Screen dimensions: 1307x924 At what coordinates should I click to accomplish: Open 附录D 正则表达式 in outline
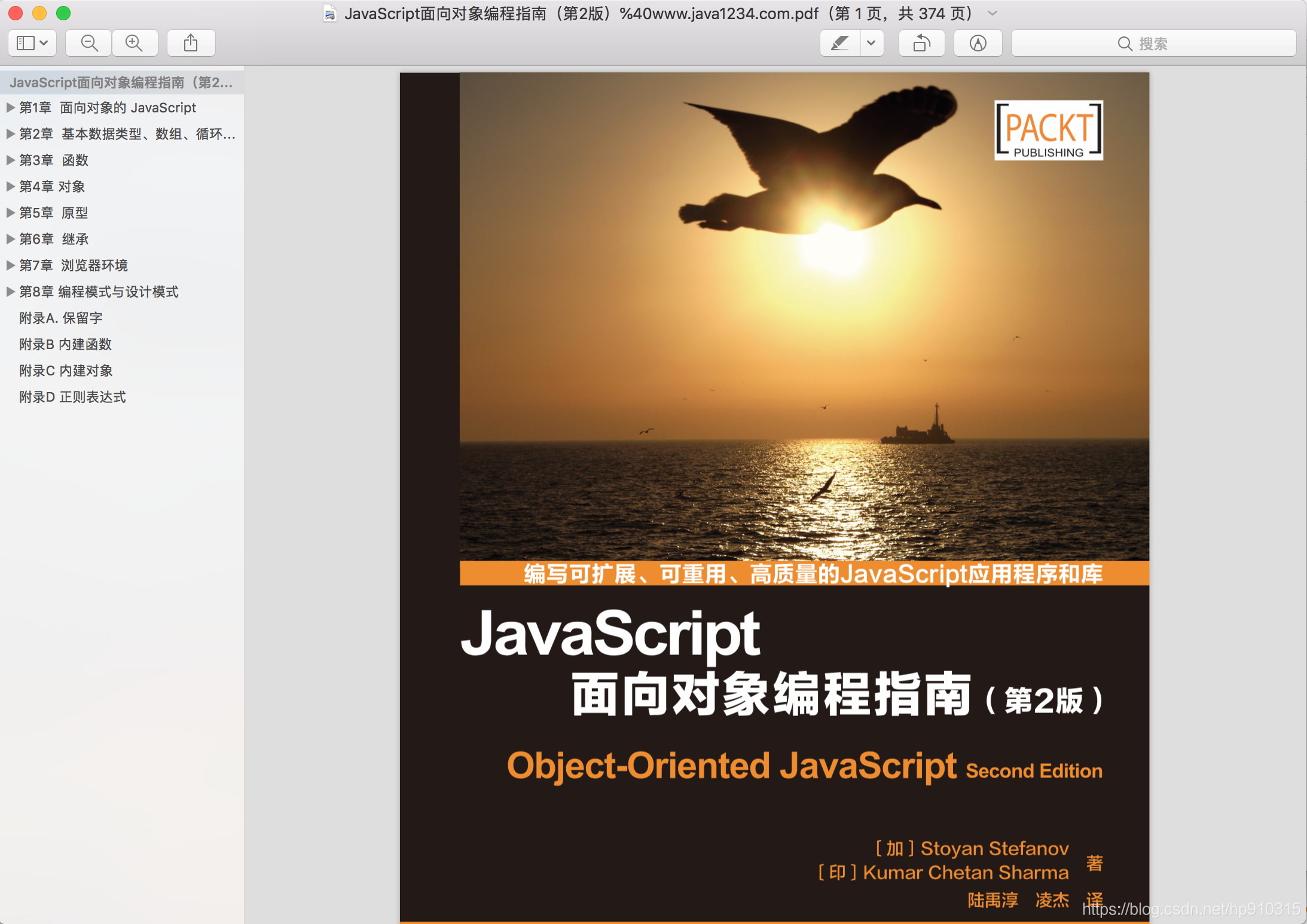click(x=72, y=397)
